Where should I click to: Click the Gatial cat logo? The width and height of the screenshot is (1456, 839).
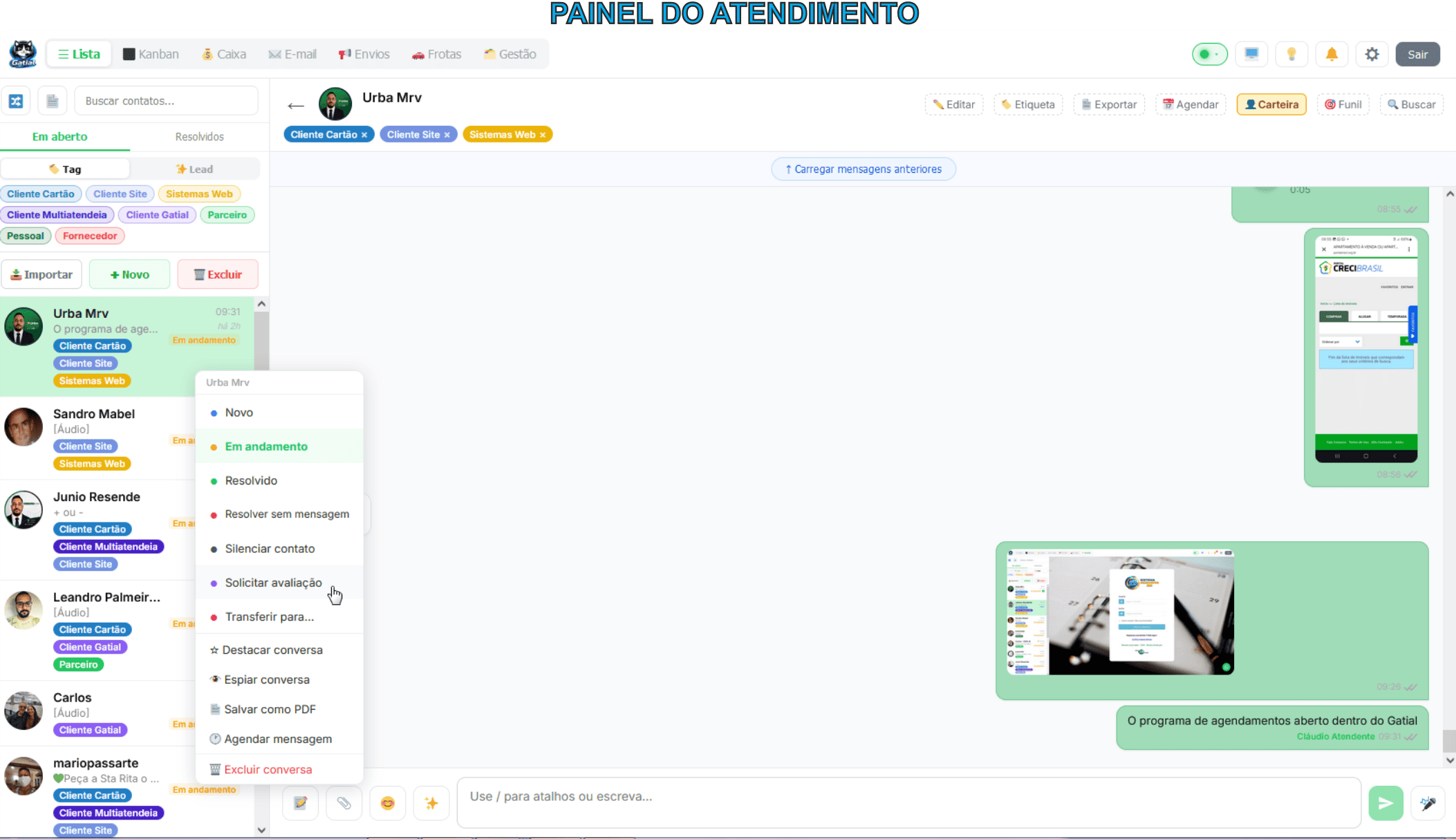tap(23, 54)
